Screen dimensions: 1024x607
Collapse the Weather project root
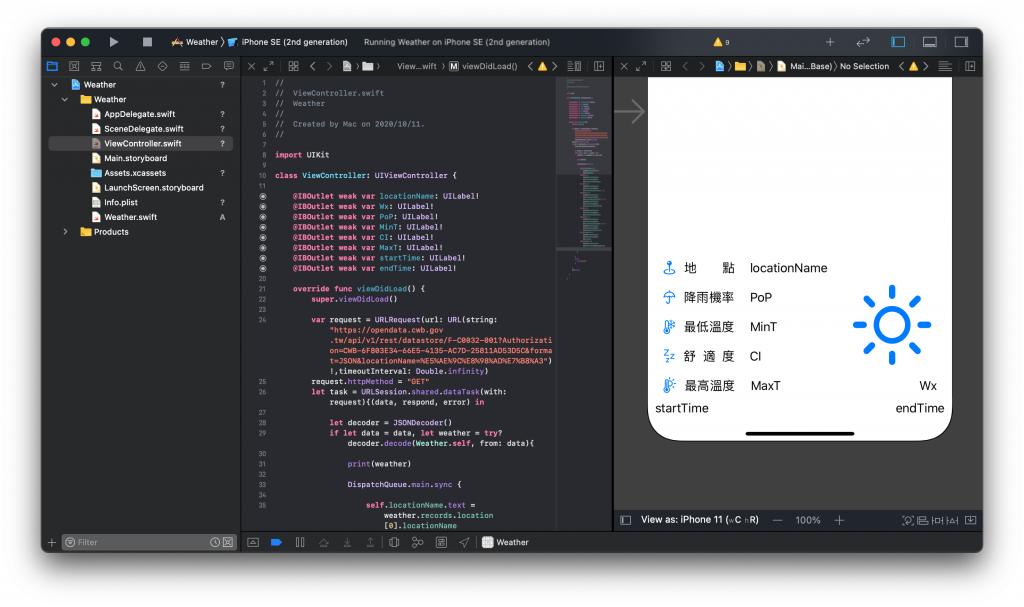[x=55, y=85]
